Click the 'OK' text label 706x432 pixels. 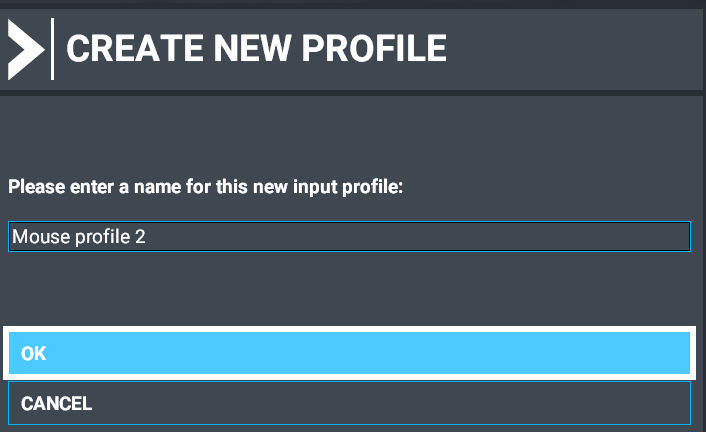(33, 353)
